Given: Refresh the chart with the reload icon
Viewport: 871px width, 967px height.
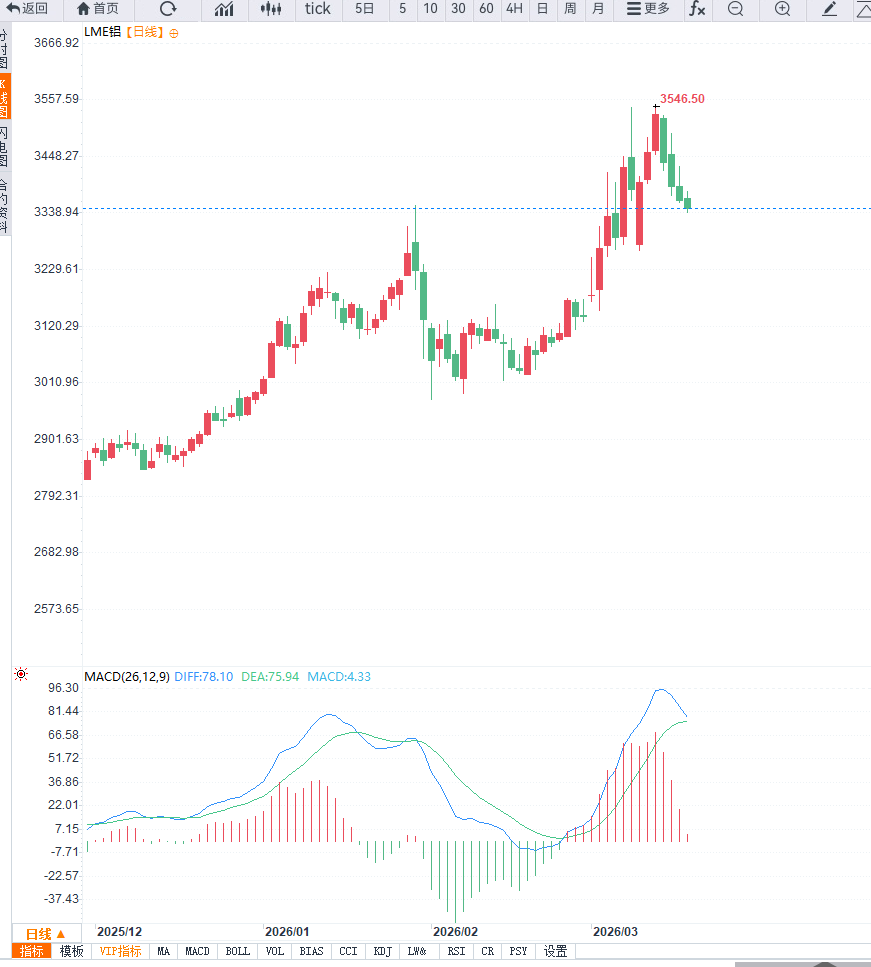Looking at the screenshot, I should pos(167,9).
